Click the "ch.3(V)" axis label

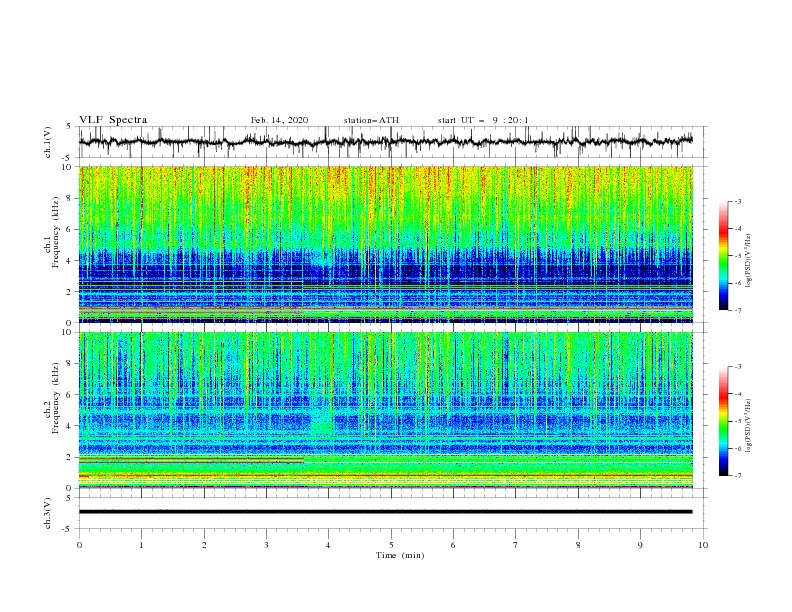[x=48, y=513]
